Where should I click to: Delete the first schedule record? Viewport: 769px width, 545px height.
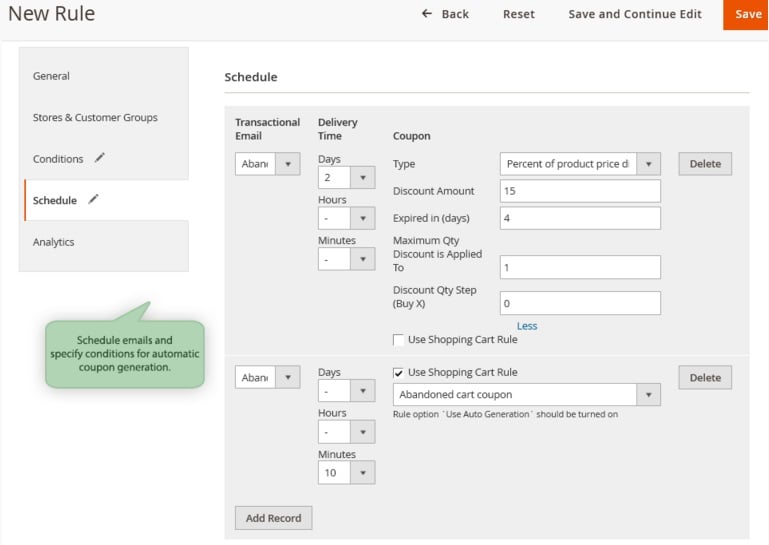point(705,164)
